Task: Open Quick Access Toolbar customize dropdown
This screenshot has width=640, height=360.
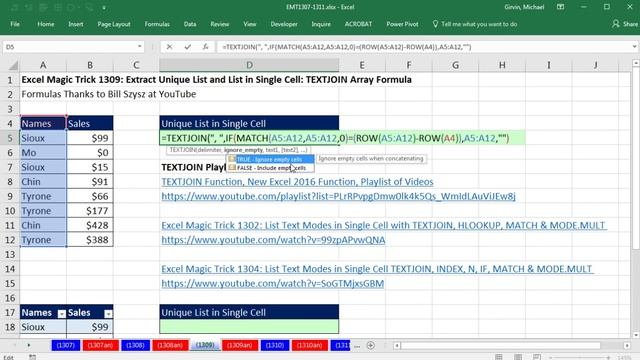Action: [104, 7]
